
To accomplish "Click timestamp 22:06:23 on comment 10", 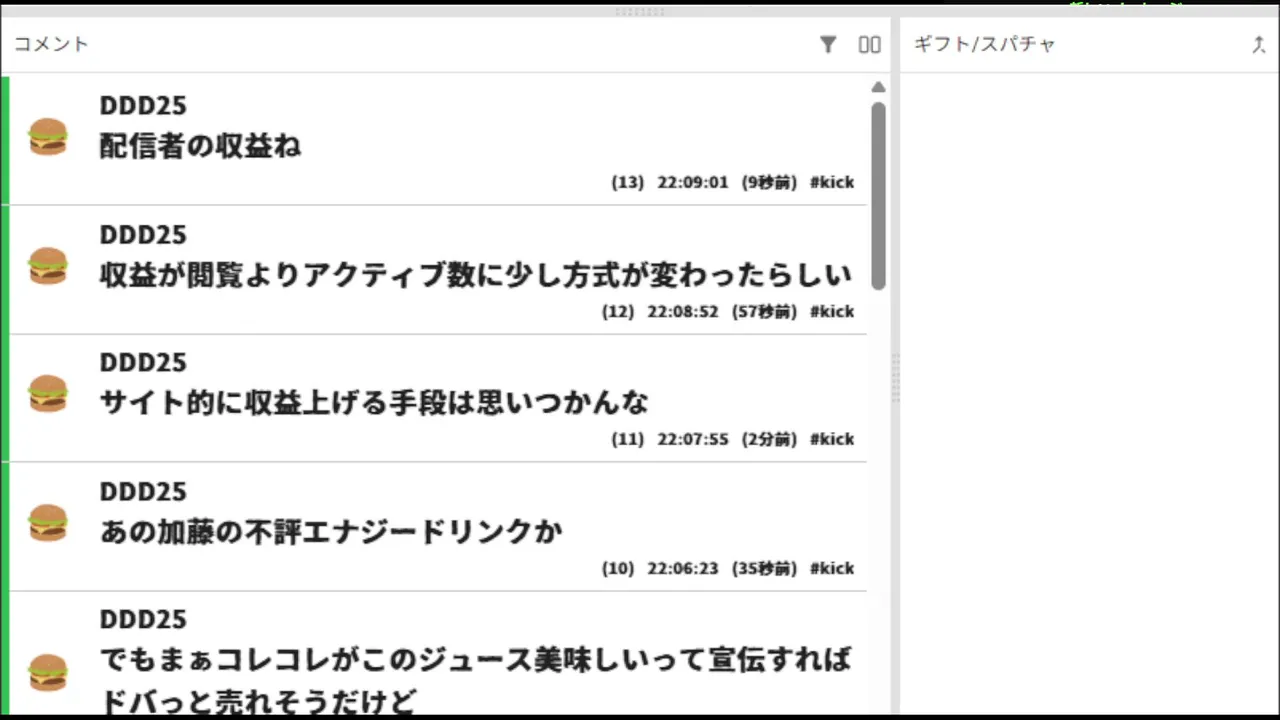I will pyautogui.click(x=683, y=568).
